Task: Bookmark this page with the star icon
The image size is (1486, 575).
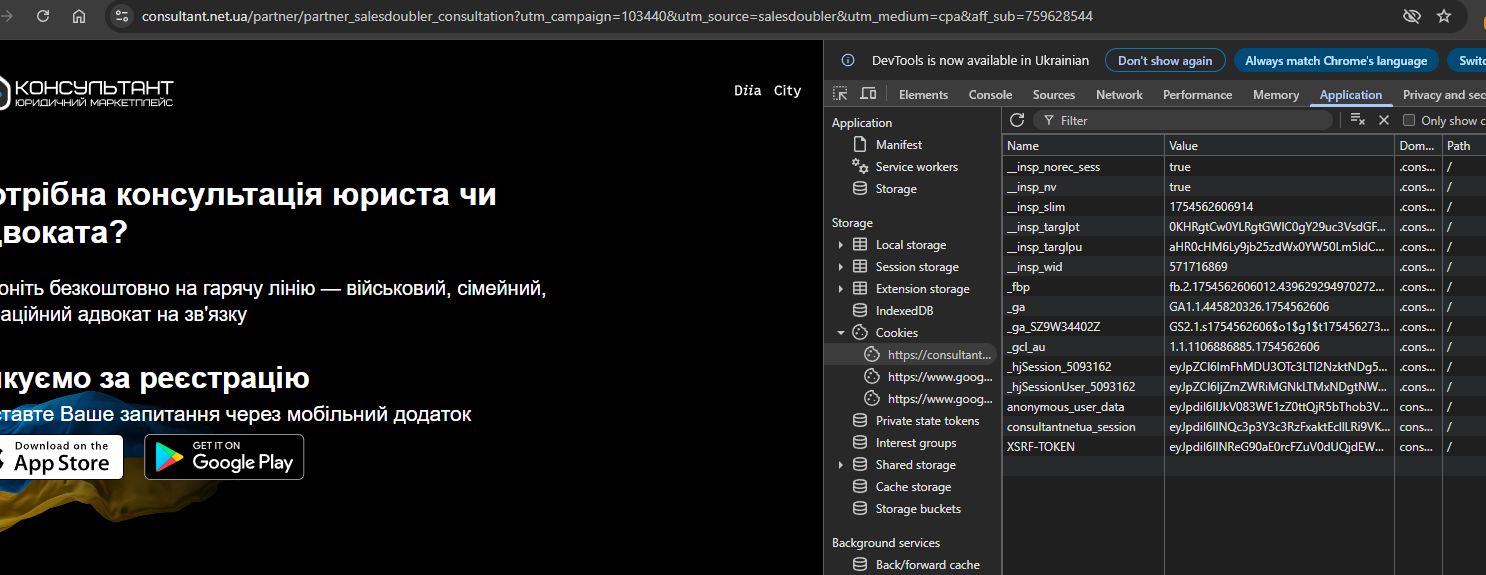Action: 1444,16
